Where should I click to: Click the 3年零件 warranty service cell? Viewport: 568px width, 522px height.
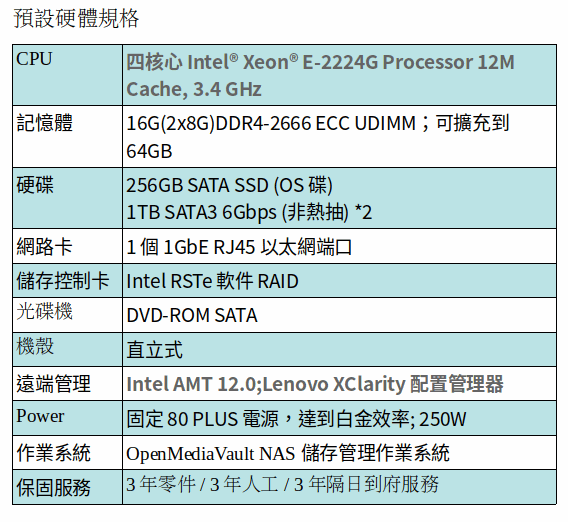(x=339, y=487)
